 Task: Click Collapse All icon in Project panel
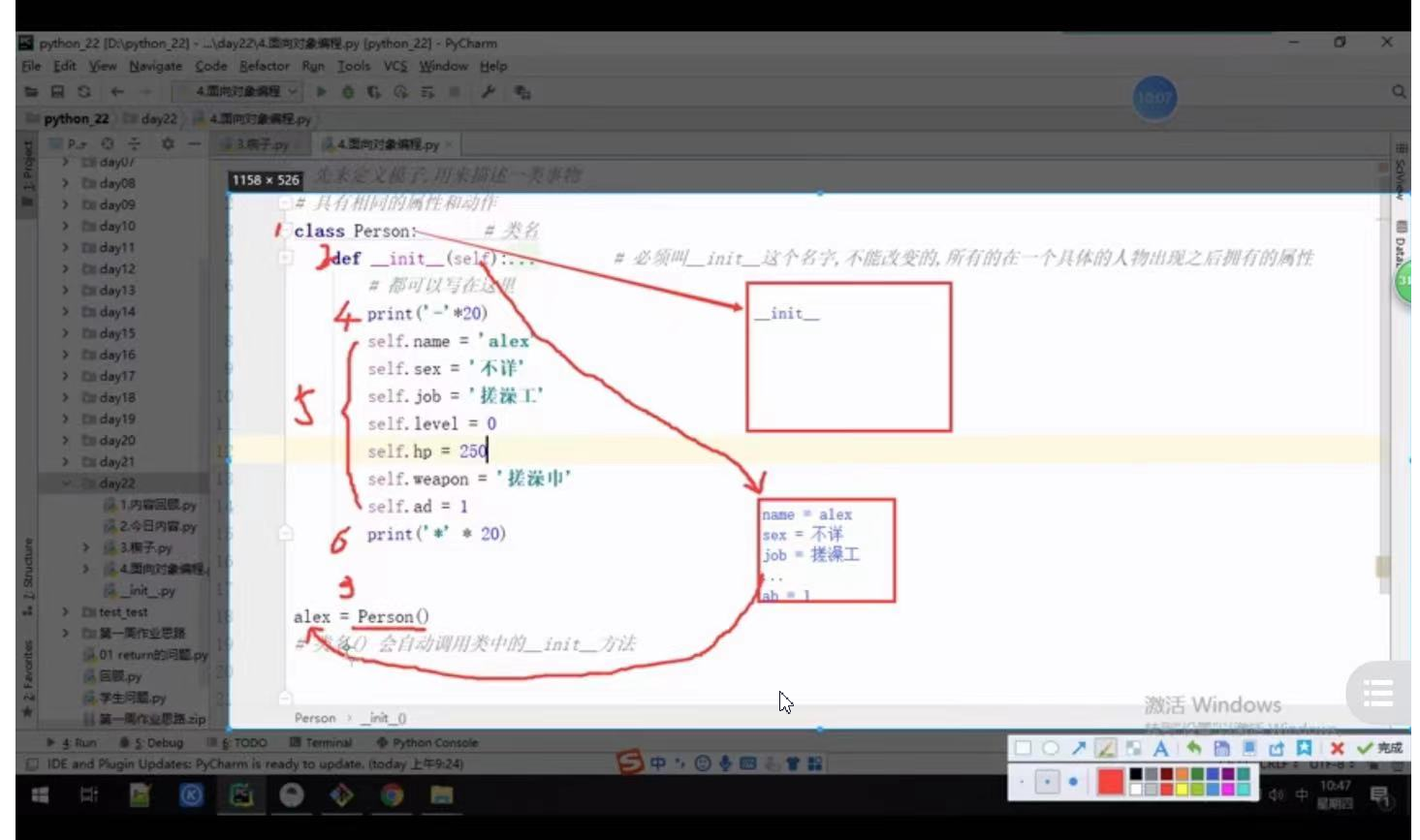coord(135,143)
